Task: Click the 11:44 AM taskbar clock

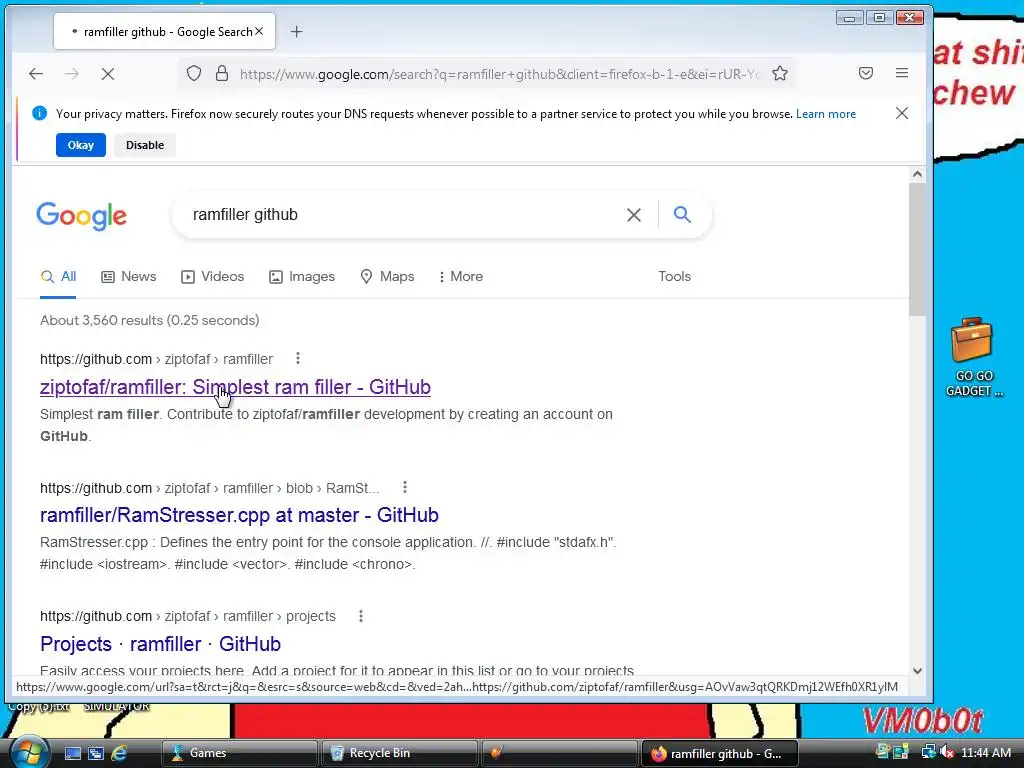Action: [x=986, y=753]
